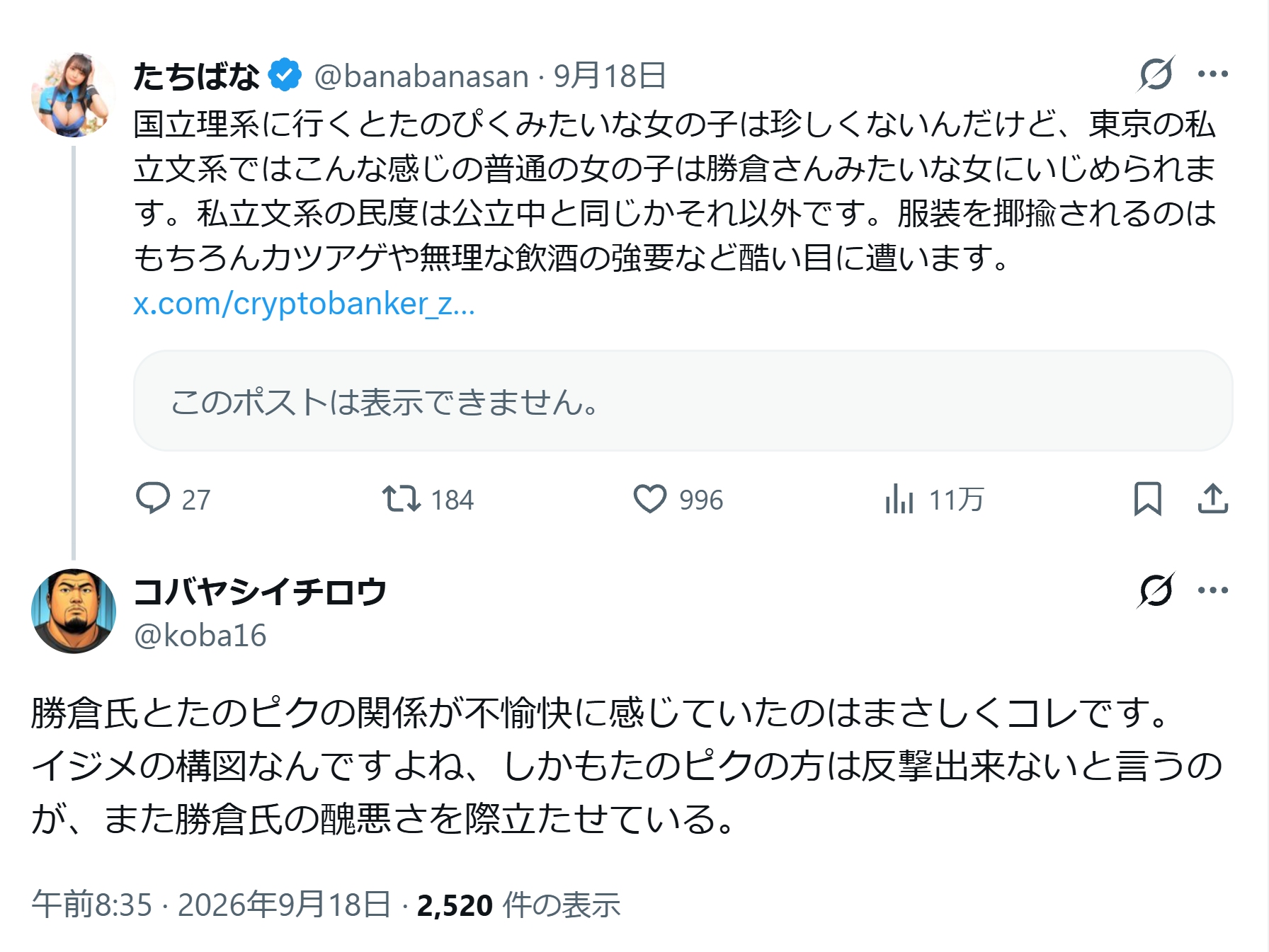This screenshot has width=1269, height=952.
Task: Click the コバヤシイチロウ display name
Action: [260, 592]
